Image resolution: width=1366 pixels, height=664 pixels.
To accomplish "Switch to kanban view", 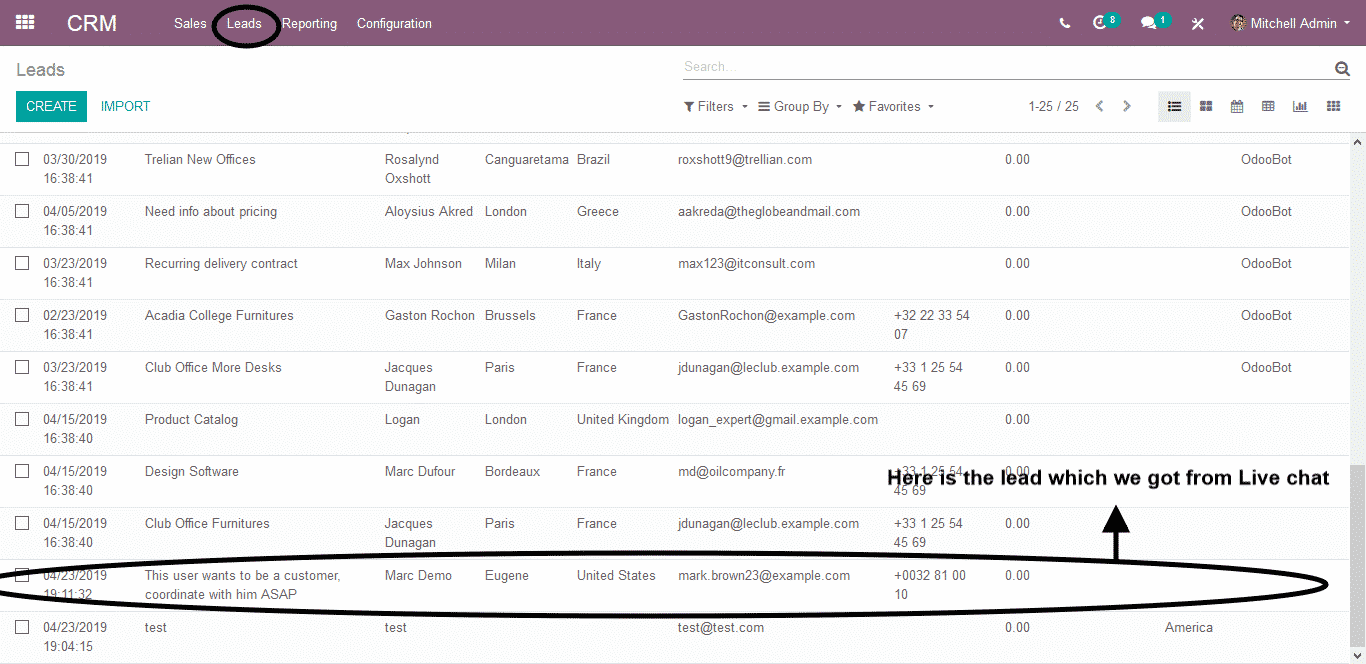I will (1206, 106).
